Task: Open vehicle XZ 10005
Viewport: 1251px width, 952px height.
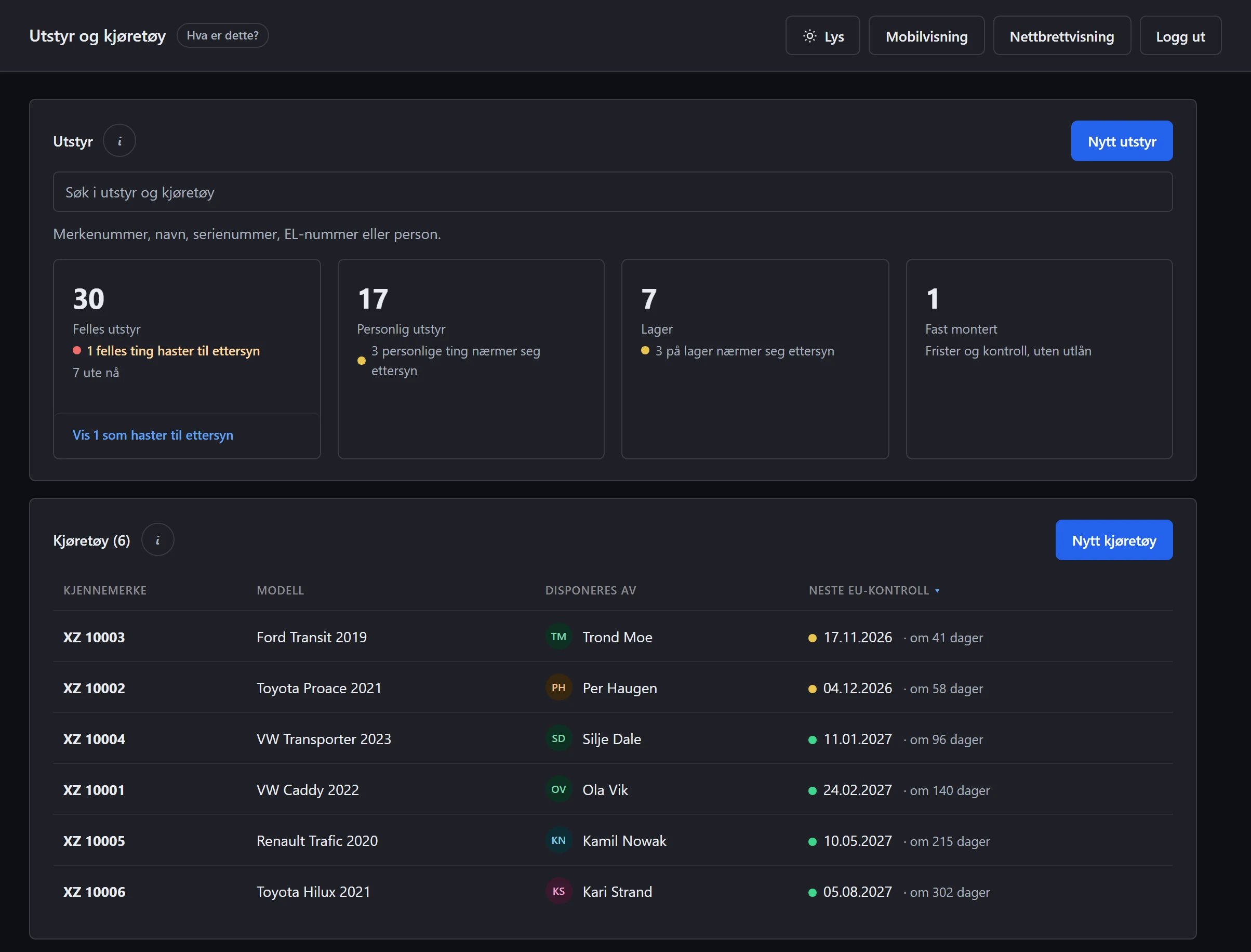Action: (94, 841)
